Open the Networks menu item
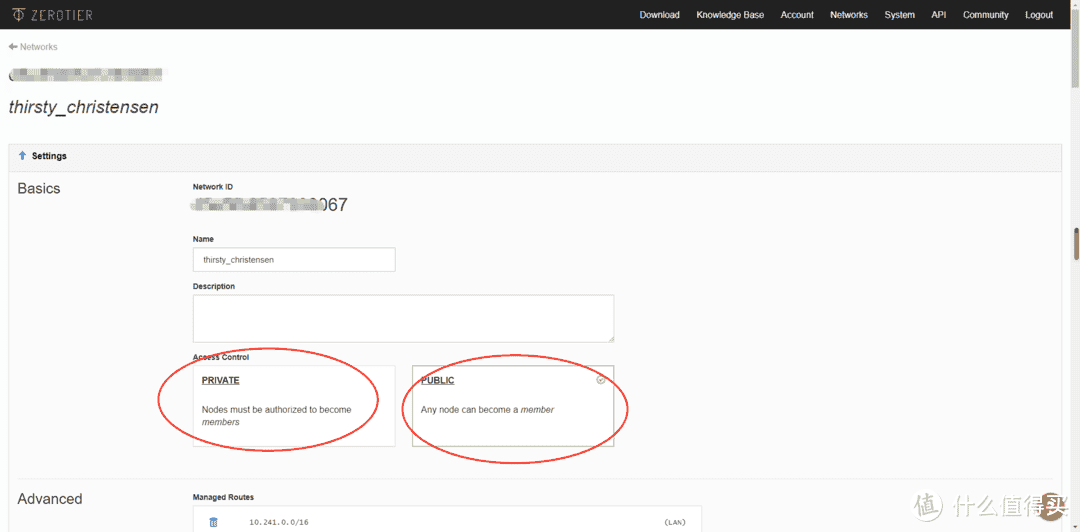 point(849,14)
